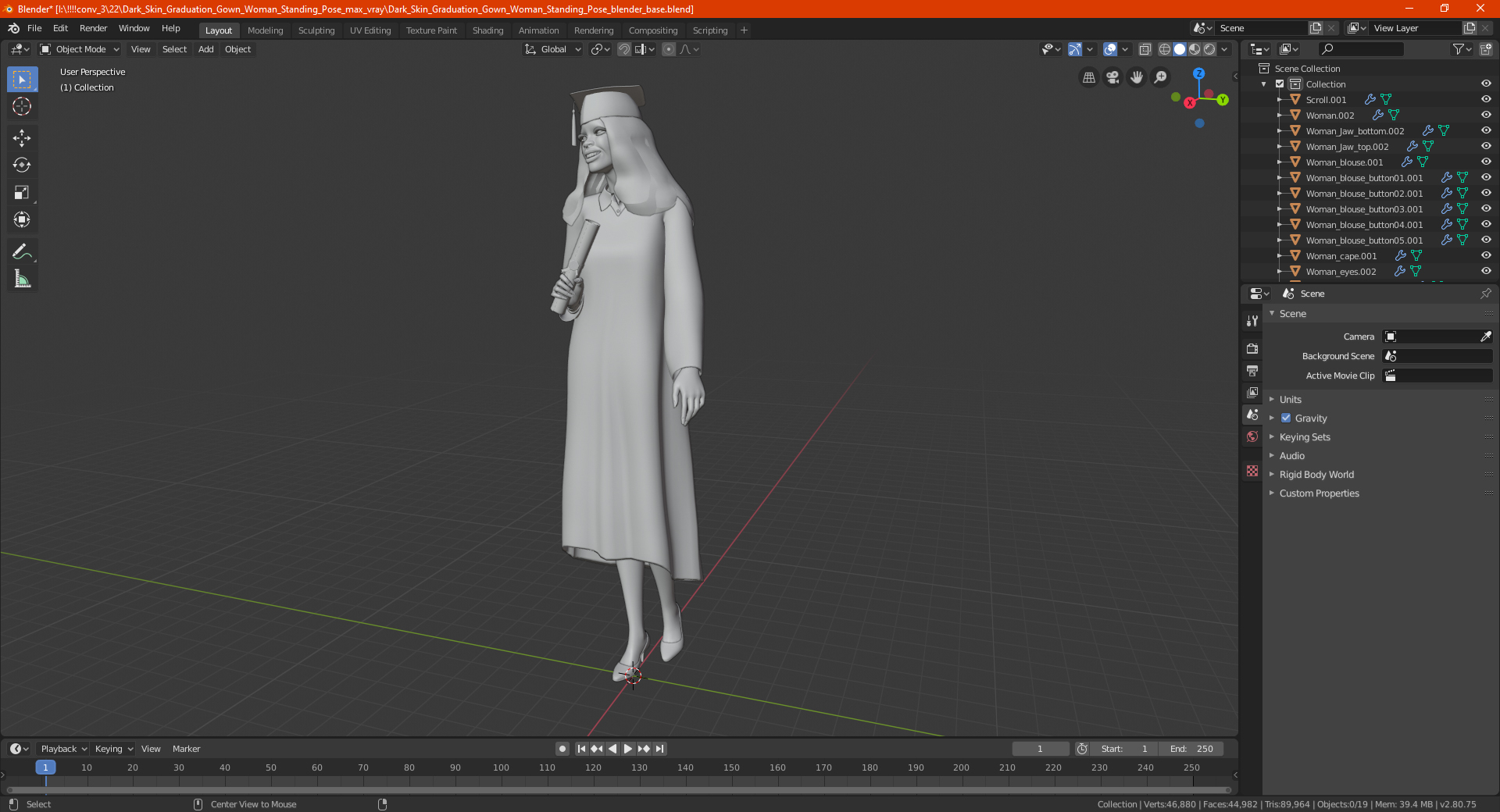The image size is (1500, 812).
Task: Uncheck the Collection exclude checkbox
Action: pyautogui.click(x=1280, y=84)
